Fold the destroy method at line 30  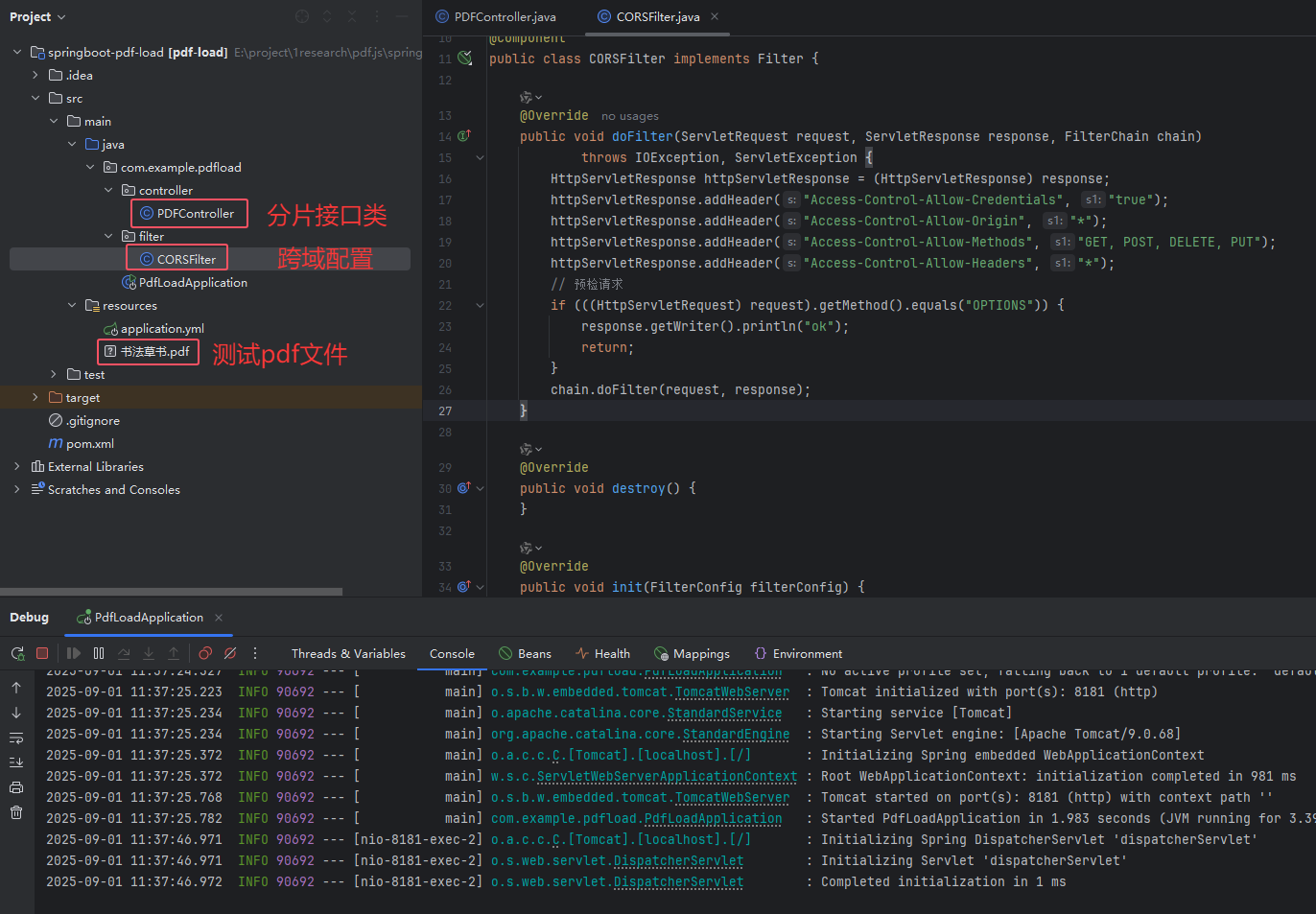coord(480,488)
